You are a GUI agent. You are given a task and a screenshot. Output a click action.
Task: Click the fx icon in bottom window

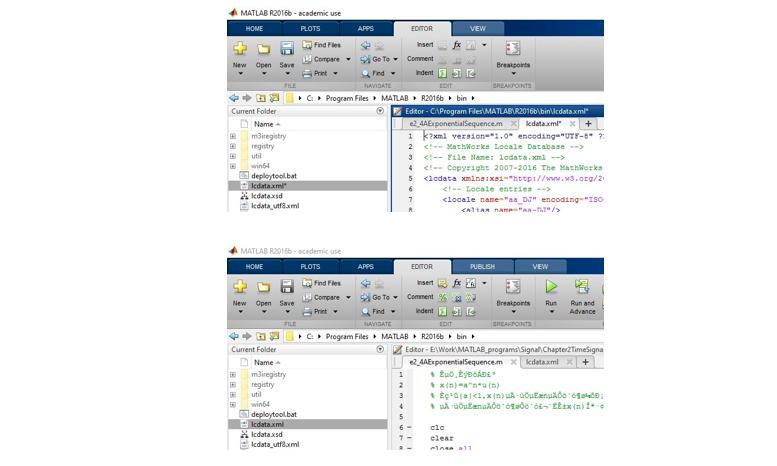[x=457, y=283]
